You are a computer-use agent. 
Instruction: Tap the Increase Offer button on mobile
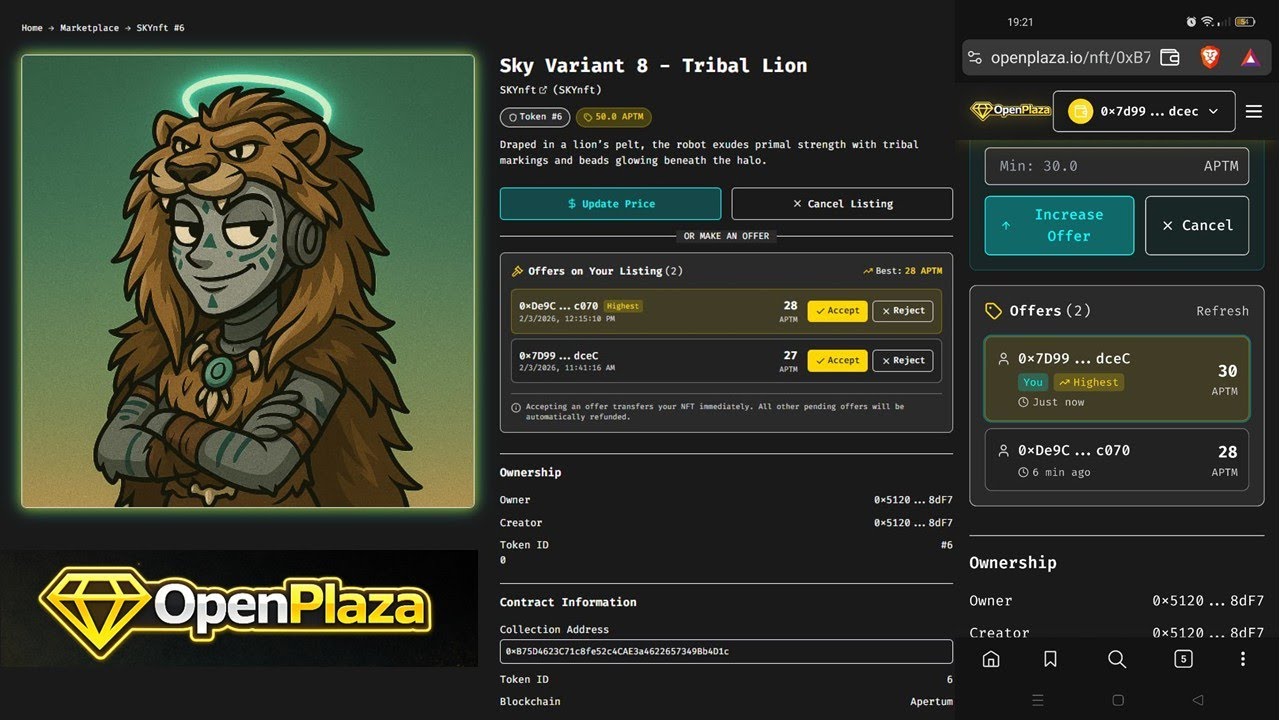(x=1059, y=225)
